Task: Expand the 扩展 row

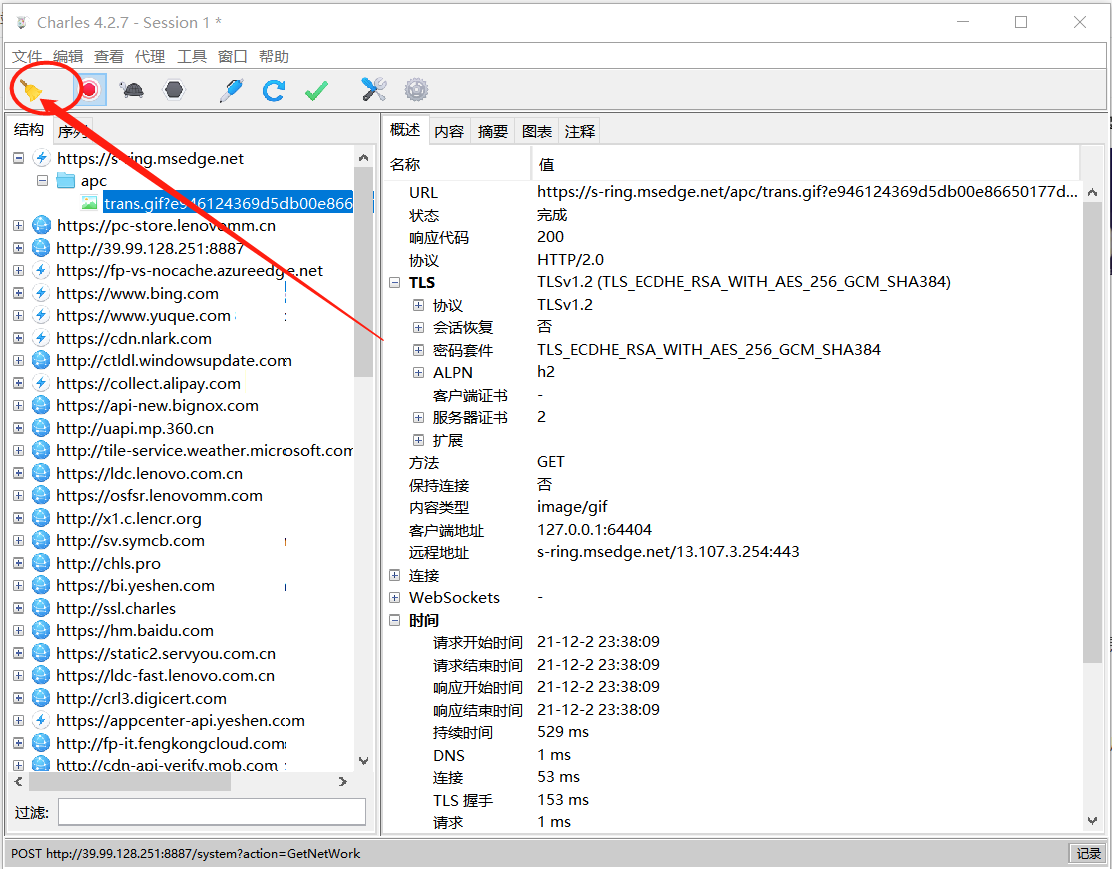Action: [418, 441]
